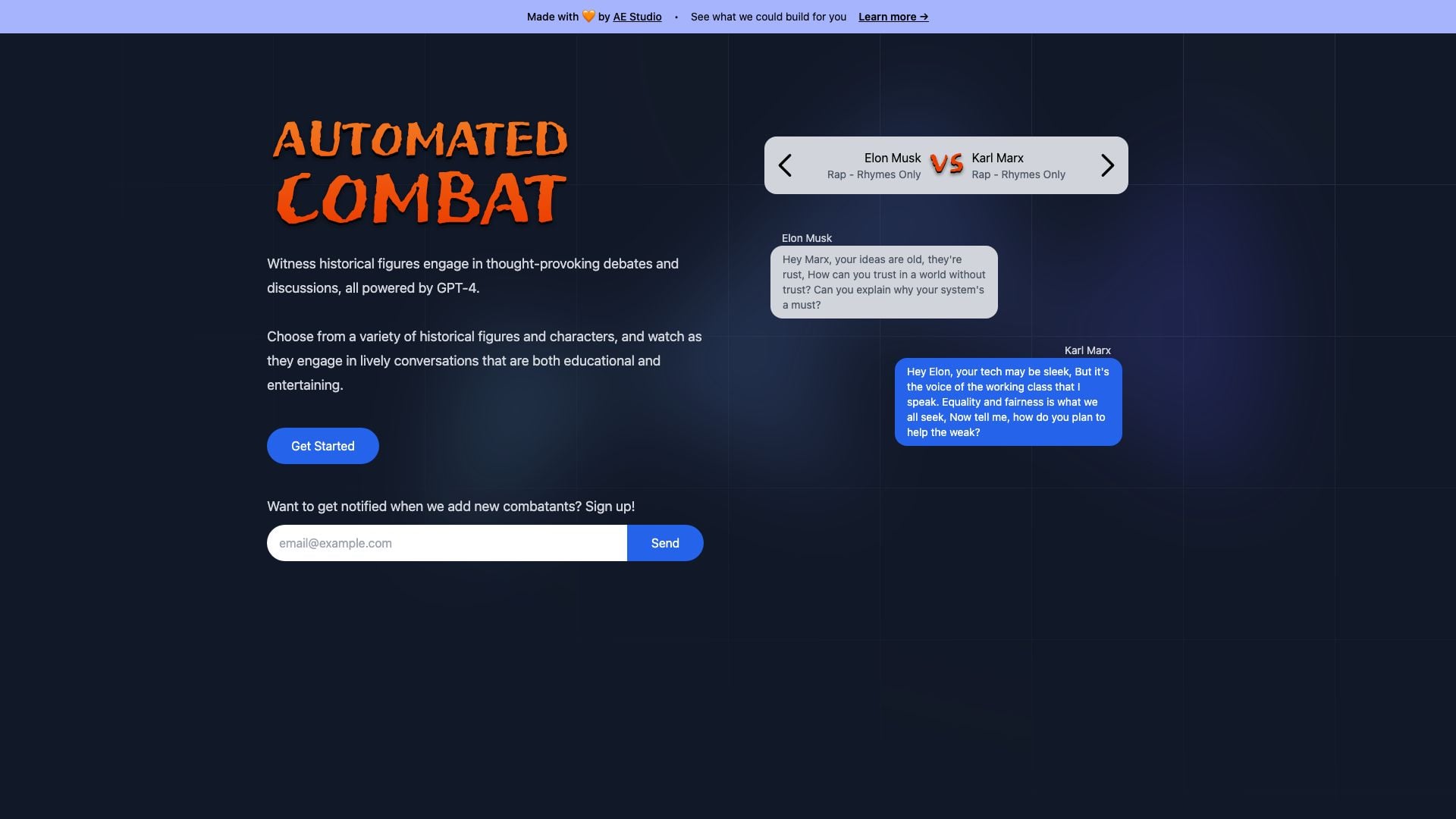Click the Automated Combat logo title
The width and height of the screenshot is (1456, 819).
pos(420,173)
